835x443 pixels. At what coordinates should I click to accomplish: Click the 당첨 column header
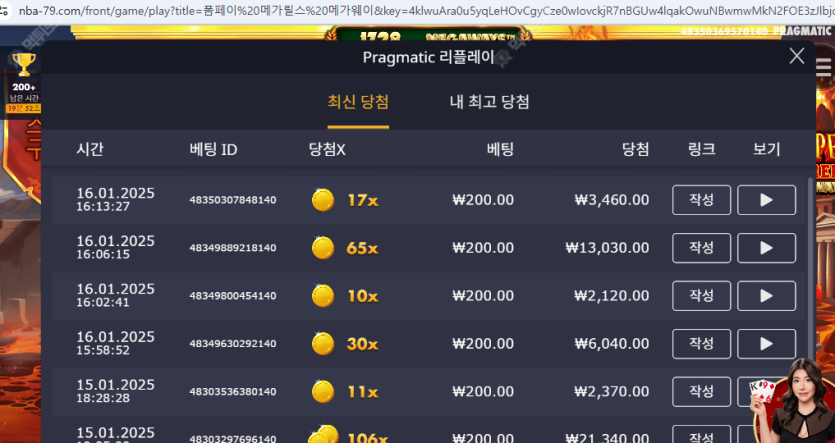(x=636, y=150)
